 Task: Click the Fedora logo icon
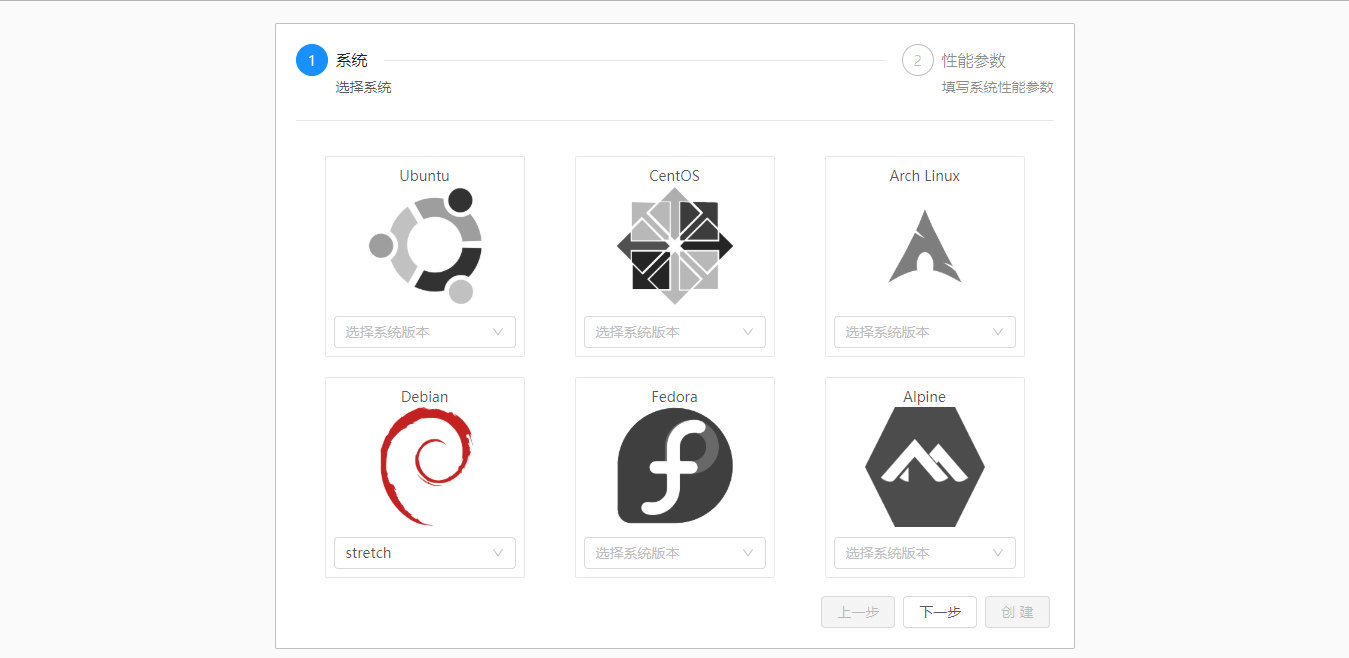pos(675,466)
